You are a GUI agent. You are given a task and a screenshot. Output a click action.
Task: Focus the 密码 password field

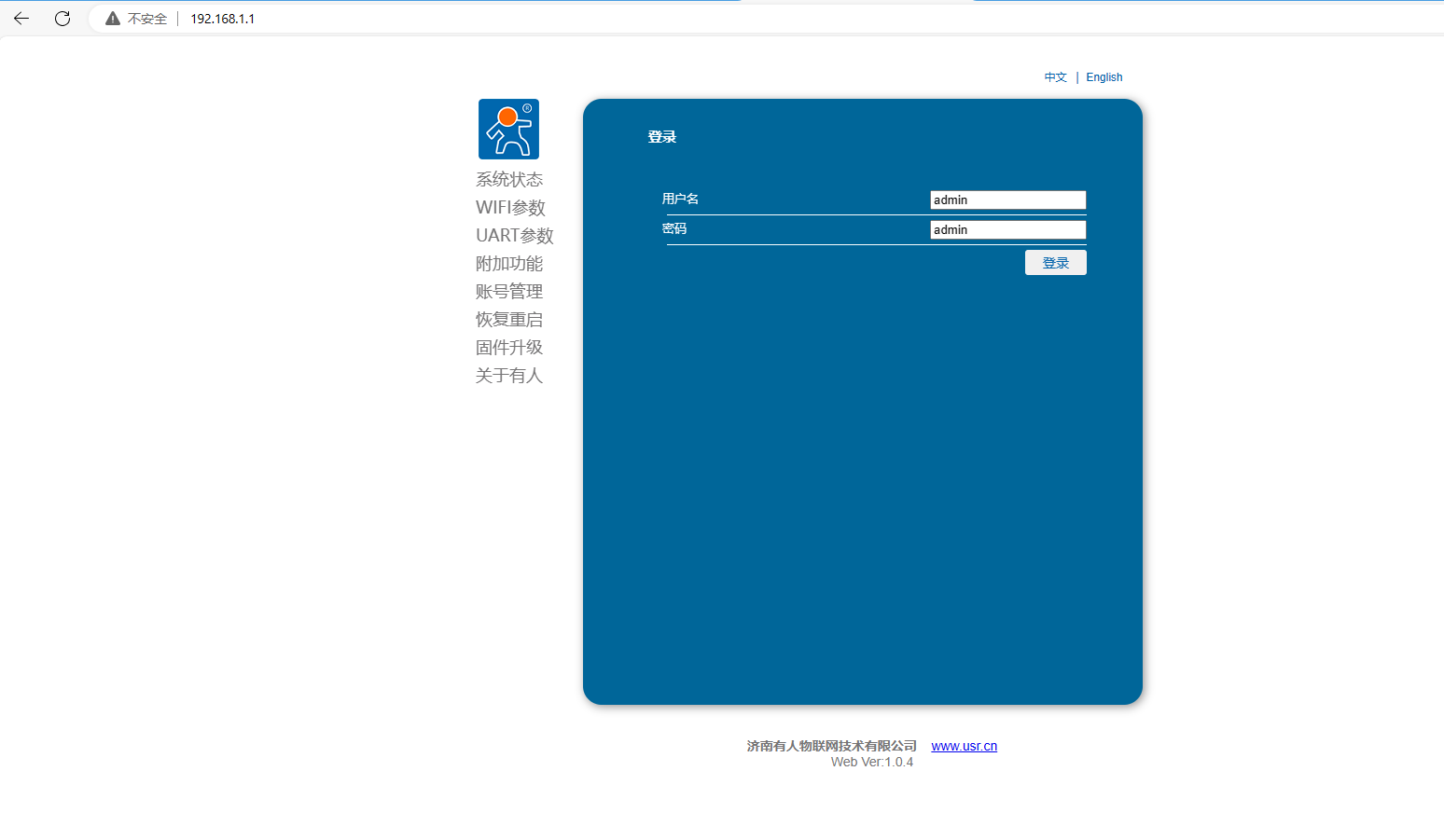click(1007, 229)
